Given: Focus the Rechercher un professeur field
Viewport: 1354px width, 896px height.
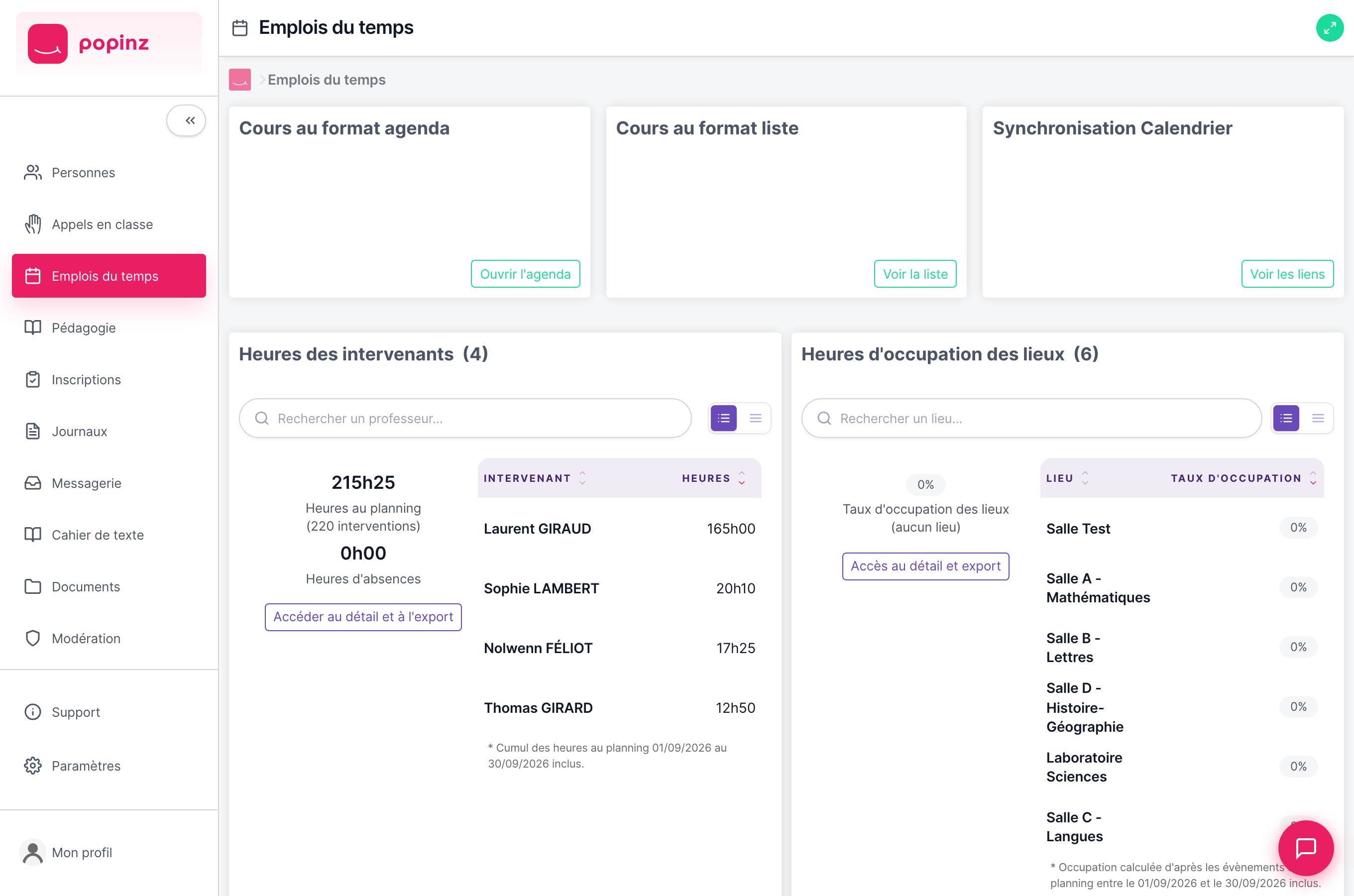Looking at the screenshot, I should (465, 418).
